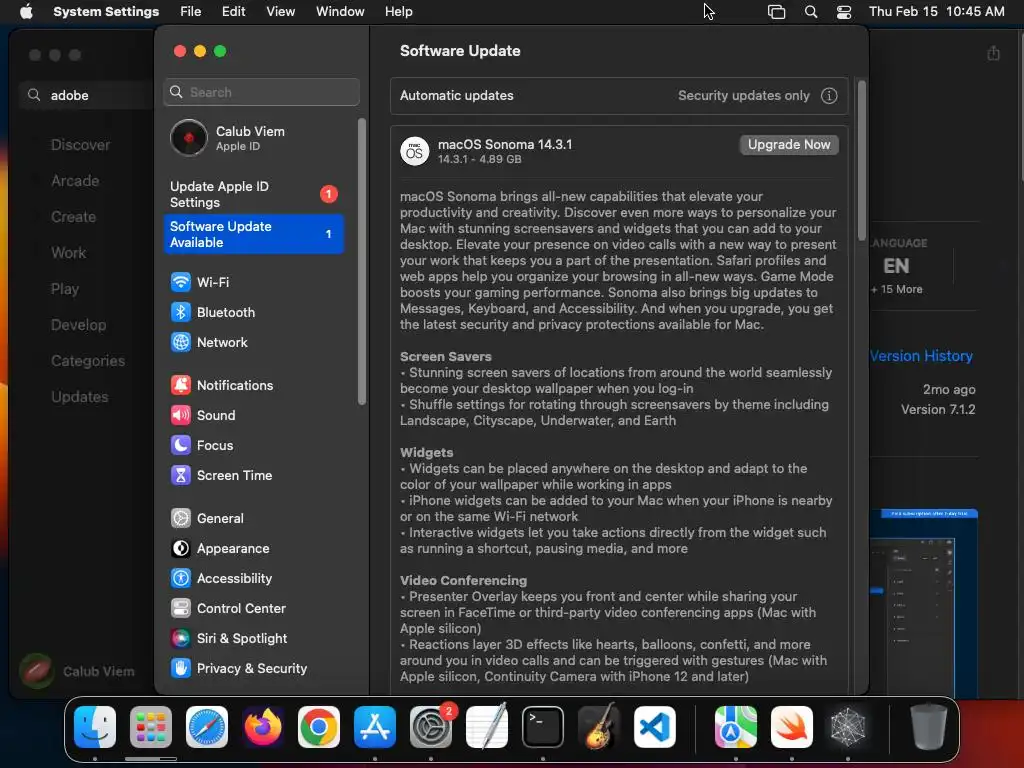Select Categories in App Store sidebar
Screen dimensions: 1024x768
point(88,360)
